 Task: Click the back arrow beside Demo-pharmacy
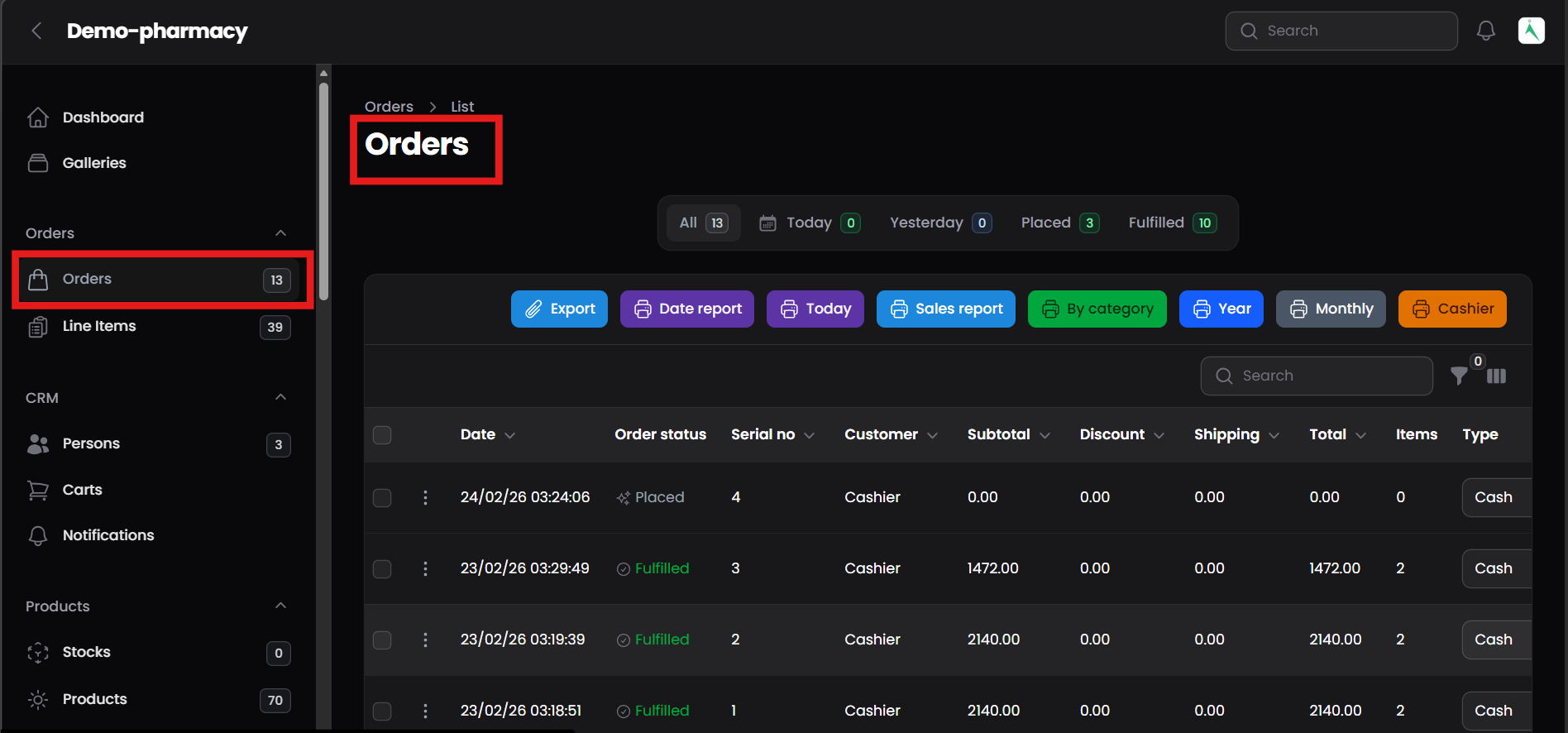(36, 31)
